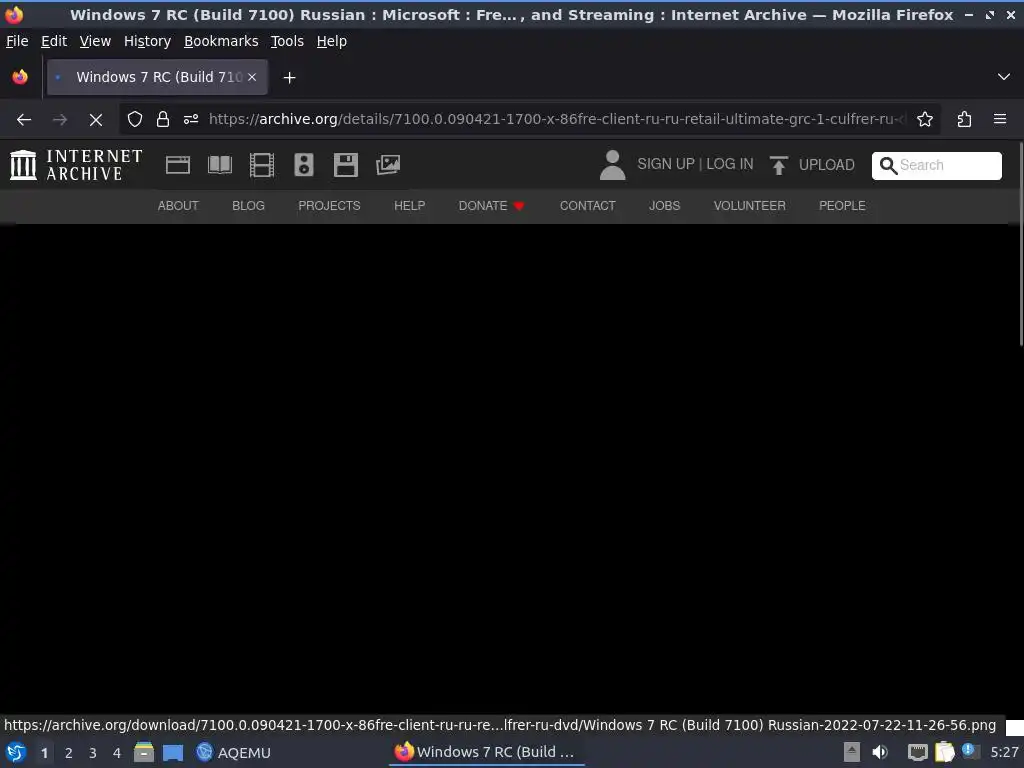
Task: Close the Windows 7 RC tab
Action: pos(252,77)
